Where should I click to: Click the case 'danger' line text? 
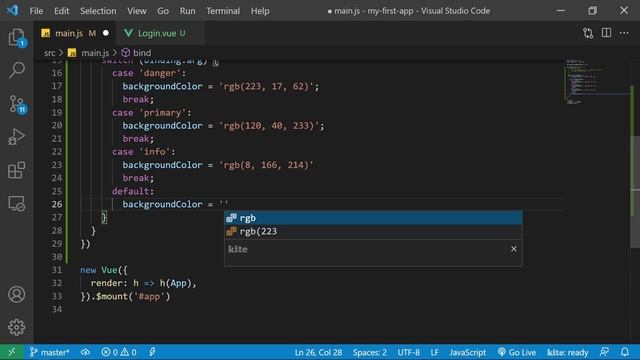149,73
